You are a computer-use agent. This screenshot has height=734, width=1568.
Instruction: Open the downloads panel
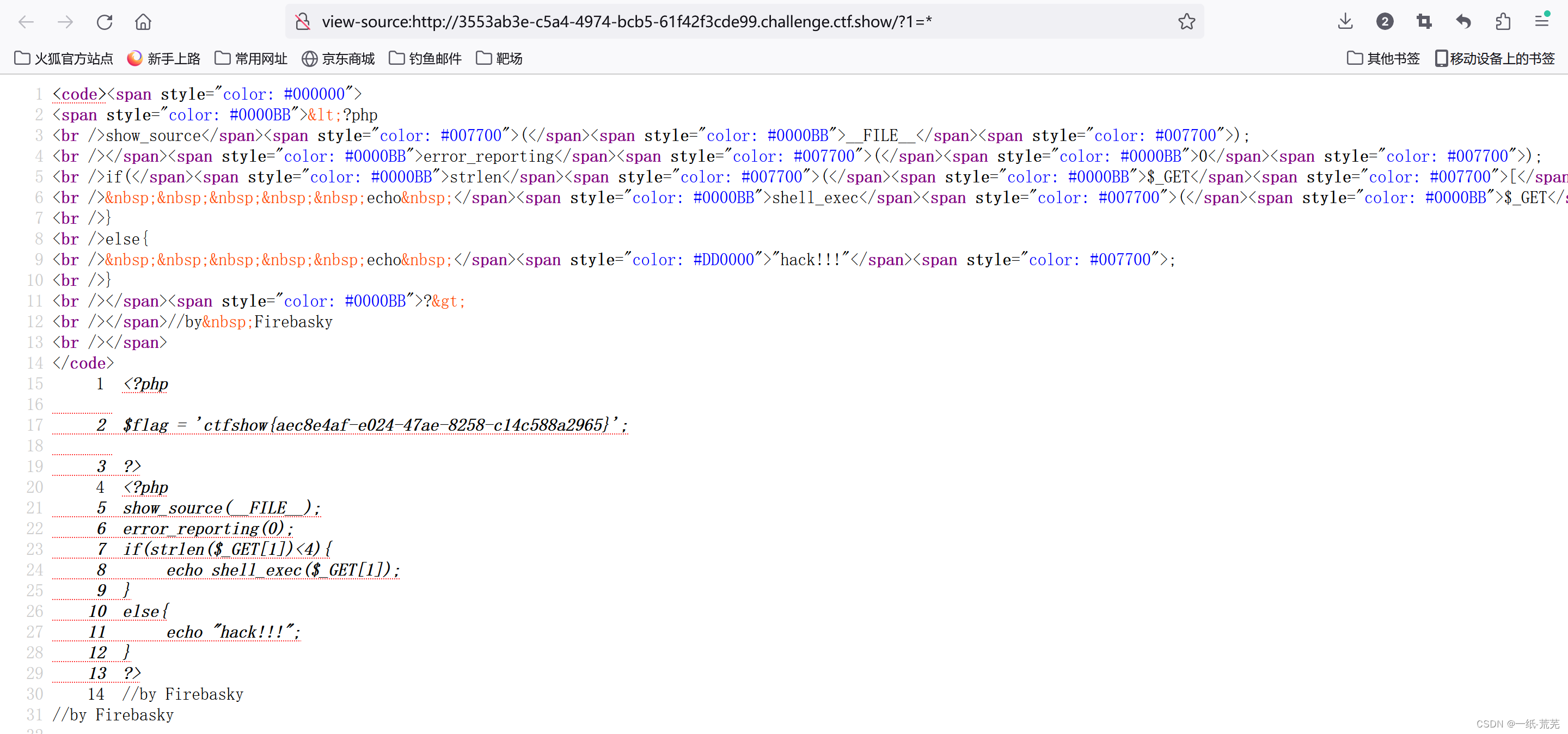click(1345, 22)
